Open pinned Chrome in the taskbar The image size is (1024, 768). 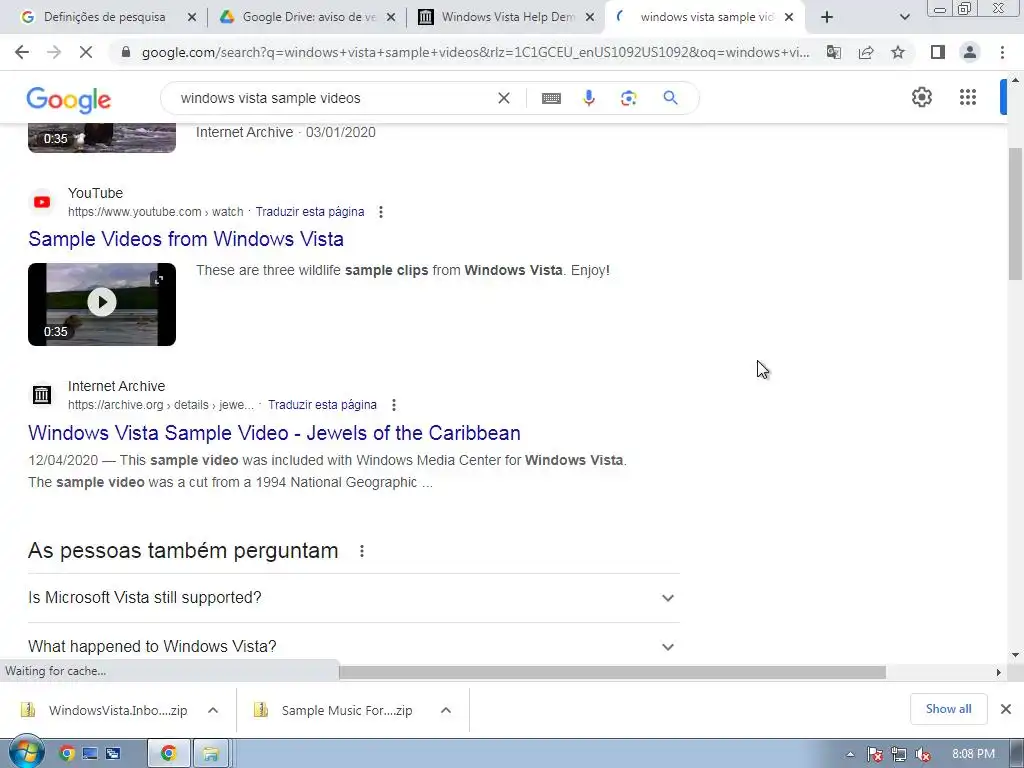66,754
